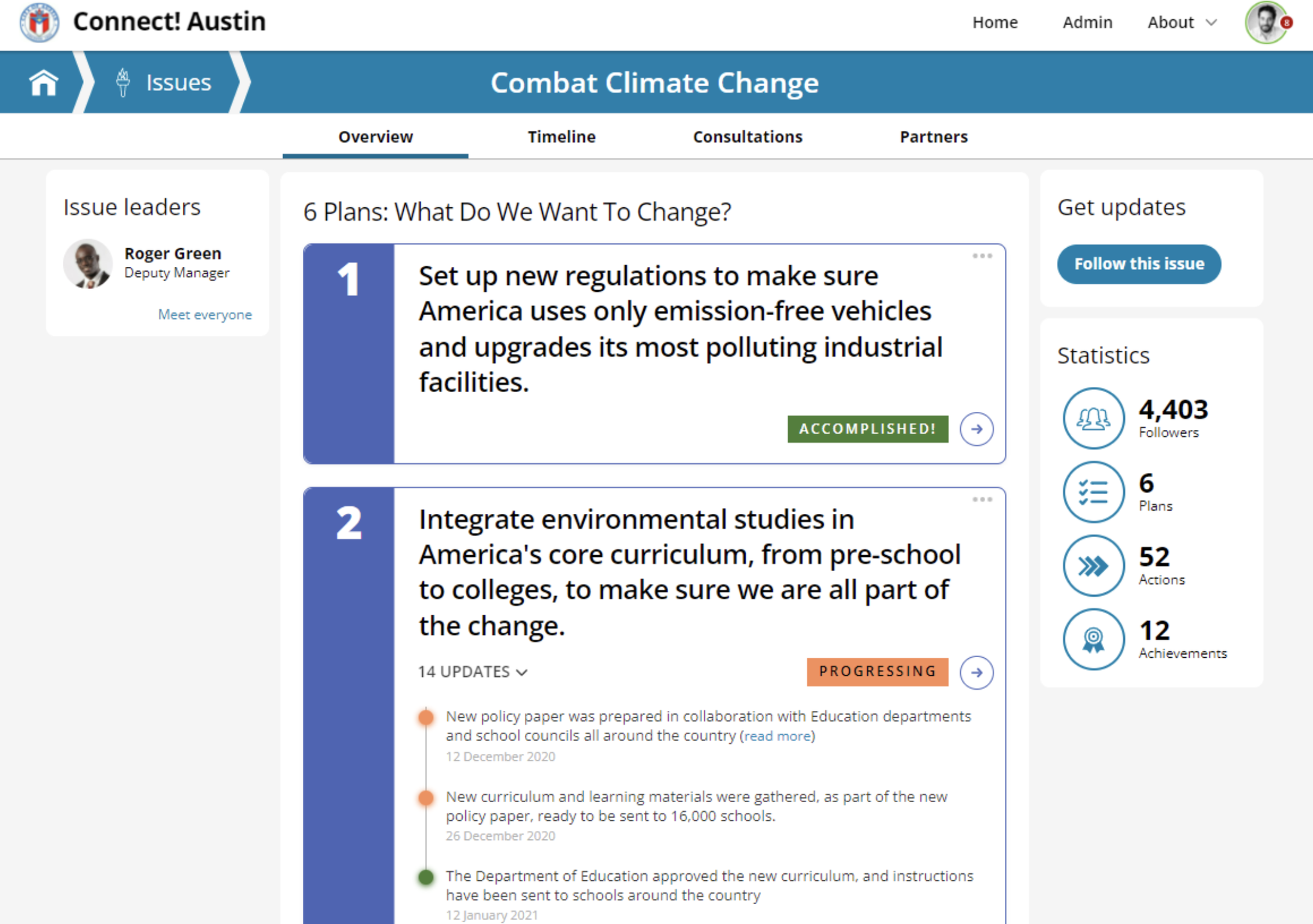1313x924 pixels.
Task: Click the Meet everyone link
Action: 205,314
